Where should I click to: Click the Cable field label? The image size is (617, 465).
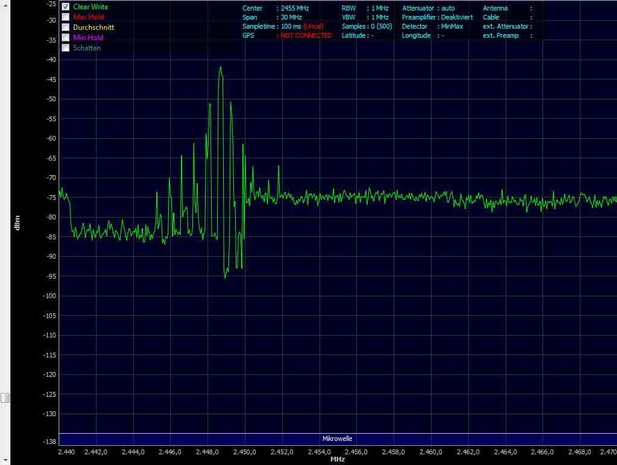click(x=492, y=17)
